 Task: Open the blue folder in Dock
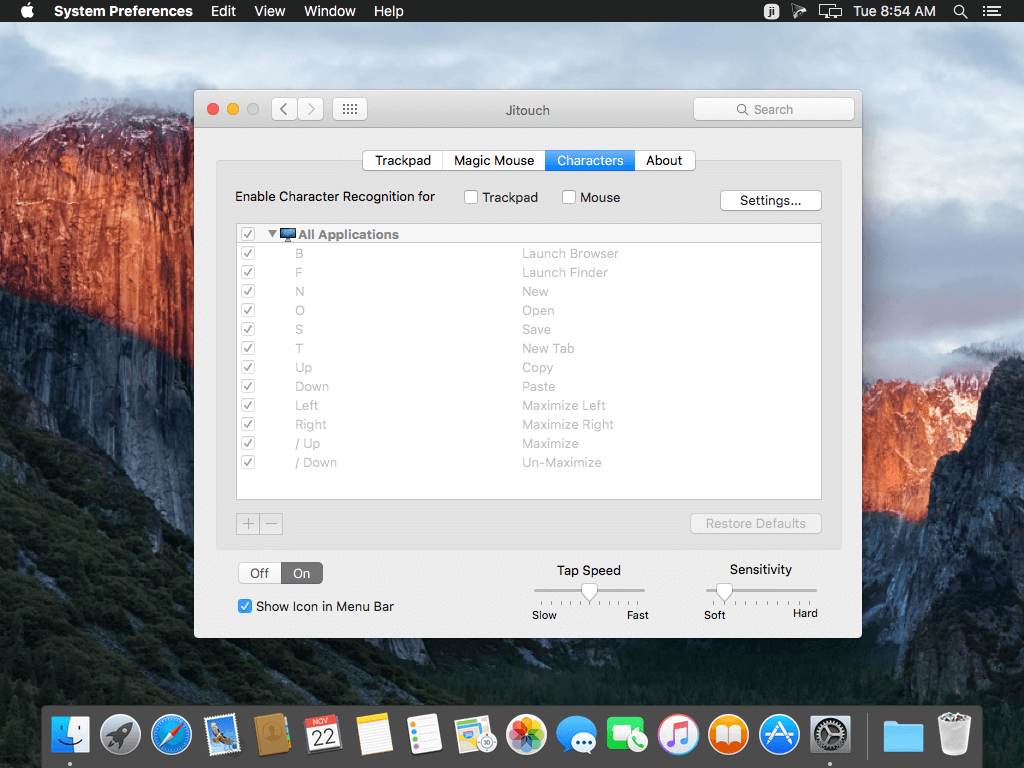tap(903, 736)
